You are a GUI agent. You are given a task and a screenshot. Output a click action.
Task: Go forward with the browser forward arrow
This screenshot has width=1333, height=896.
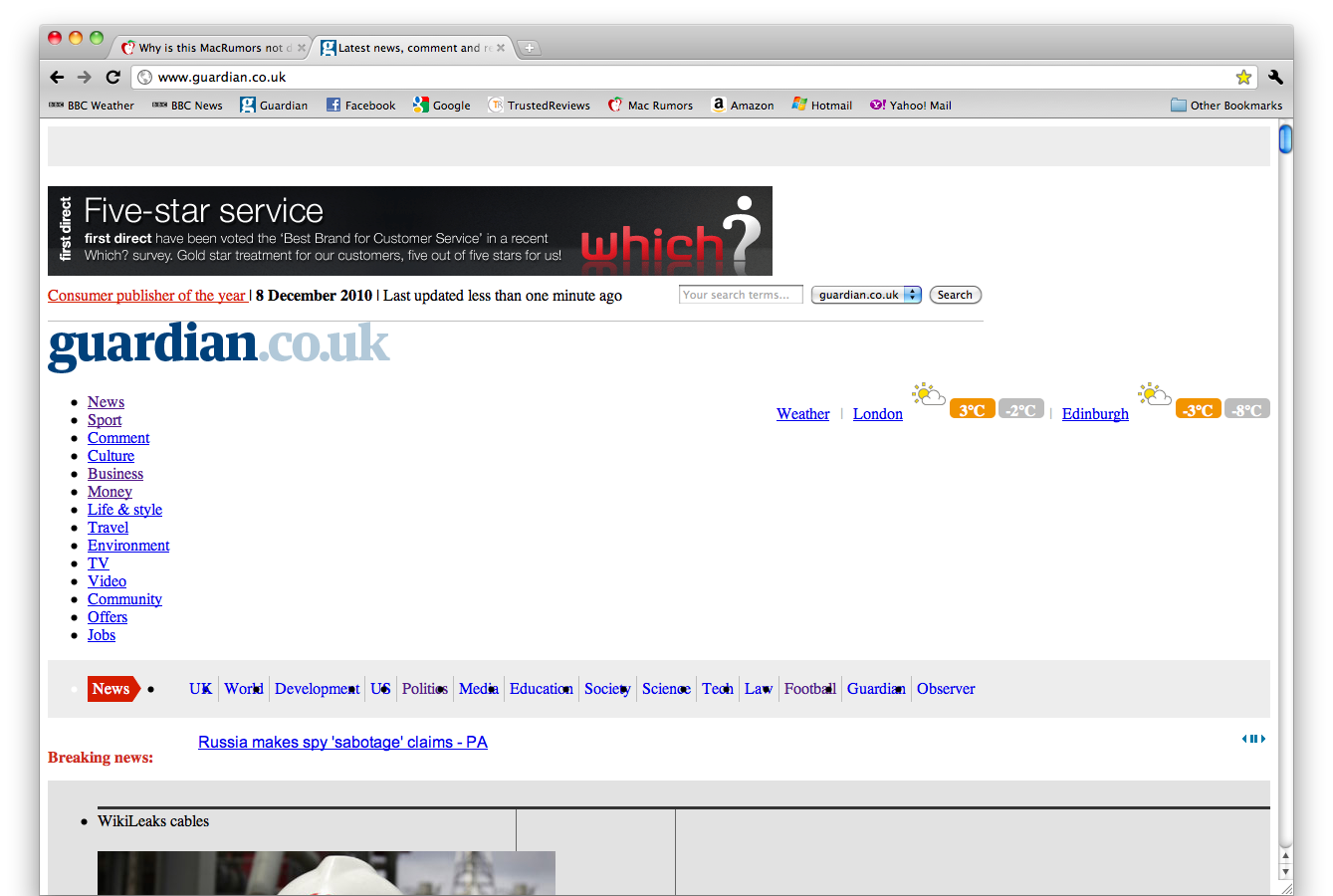[x=85, y=77]
